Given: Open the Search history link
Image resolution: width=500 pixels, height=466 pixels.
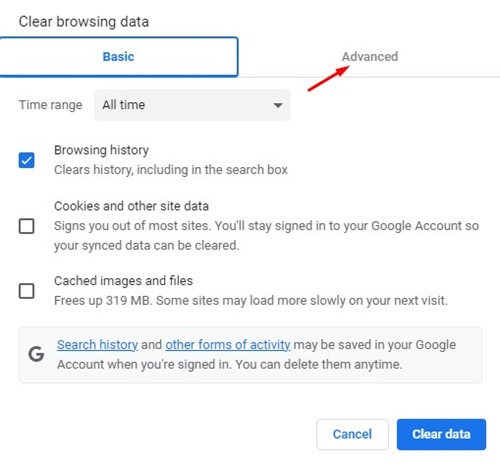Looking at the screenshot, I should point(97,345).
